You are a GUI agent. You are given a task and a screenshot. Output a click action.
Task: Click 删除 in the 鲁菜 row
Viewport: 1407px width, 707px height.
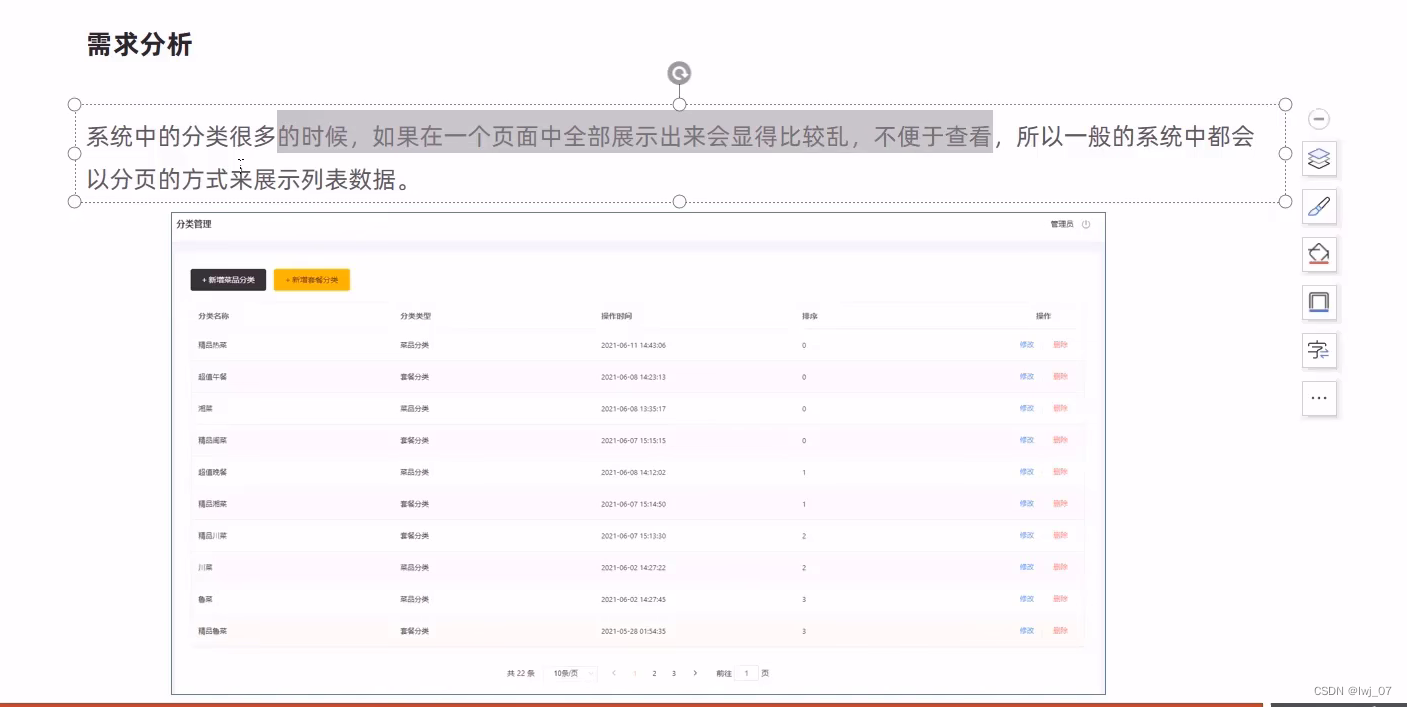(1060, 599)
